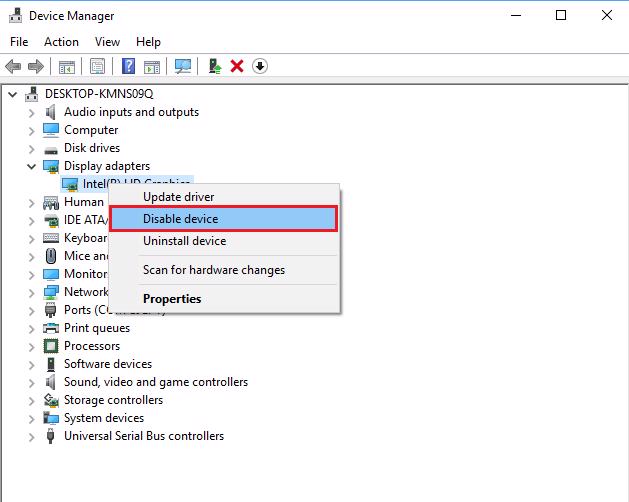Click the Back arrow in the toolbar

pyautogui.click(x=14, y=67)
